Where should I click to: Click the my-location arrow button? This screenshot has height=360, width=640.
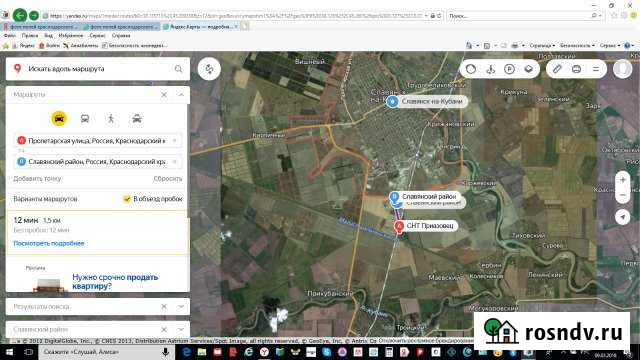[x=623, y=217]
